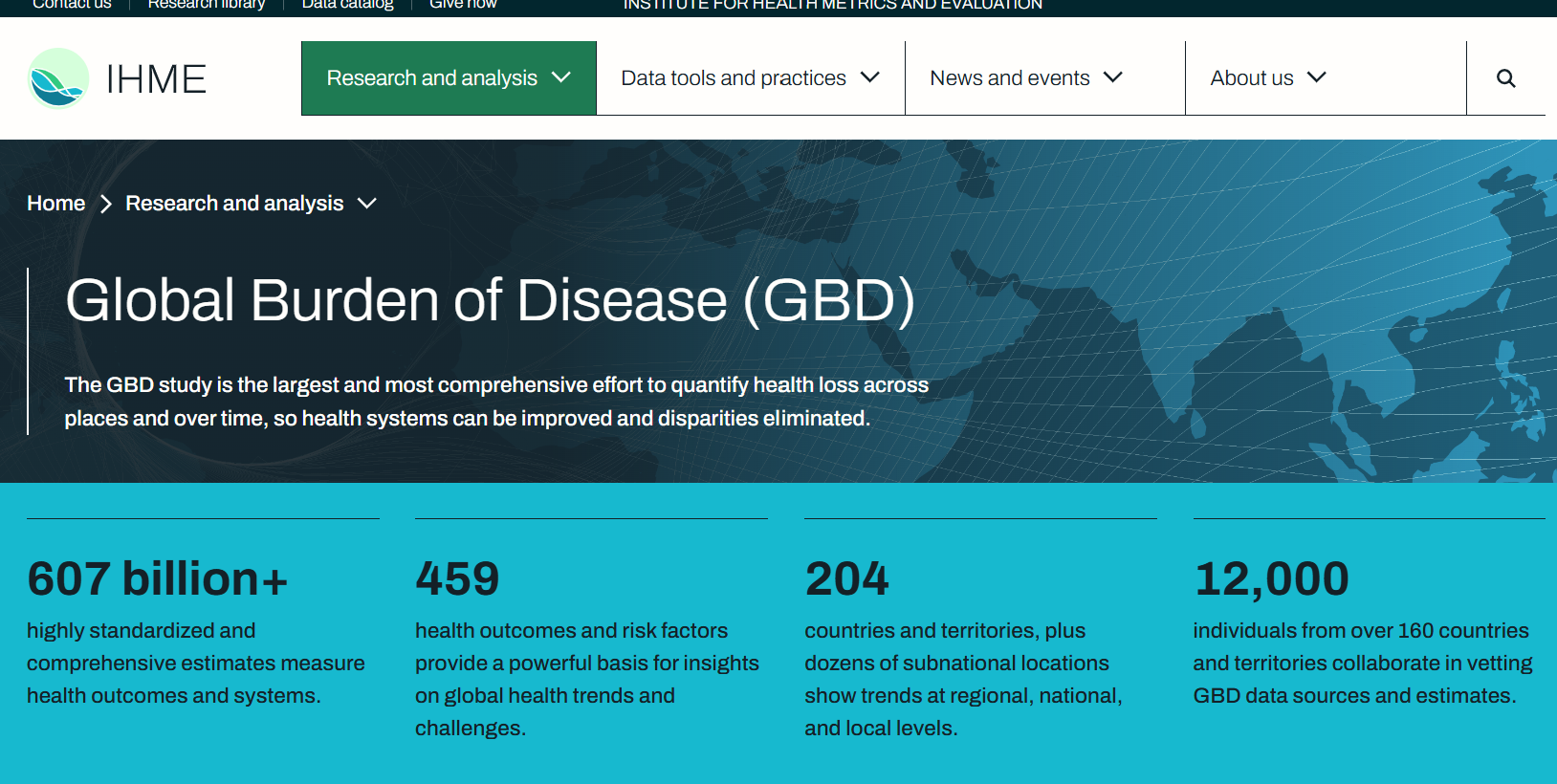The image size is (1557, 784).
Task: Expand the Research and analysis nav chevron
Action: tap(561, 77)
